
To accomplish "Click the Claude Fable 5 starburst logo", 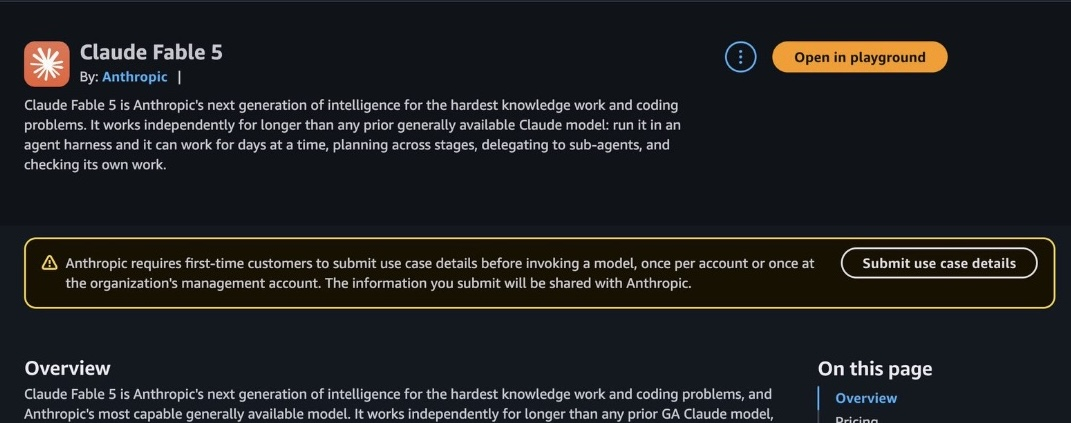I will pos(46,64).
